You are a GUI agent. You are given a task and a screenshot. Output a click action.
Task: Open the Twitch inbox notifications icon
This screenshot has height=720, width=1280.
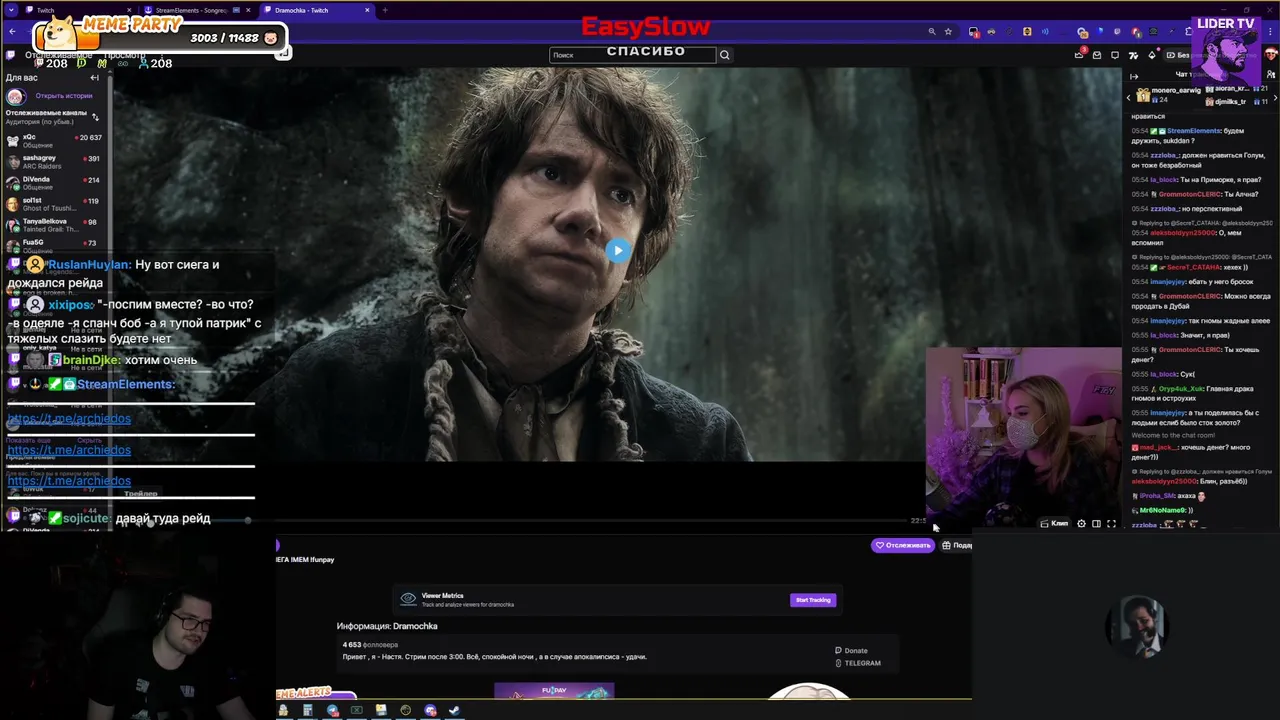pos(1097,55)
